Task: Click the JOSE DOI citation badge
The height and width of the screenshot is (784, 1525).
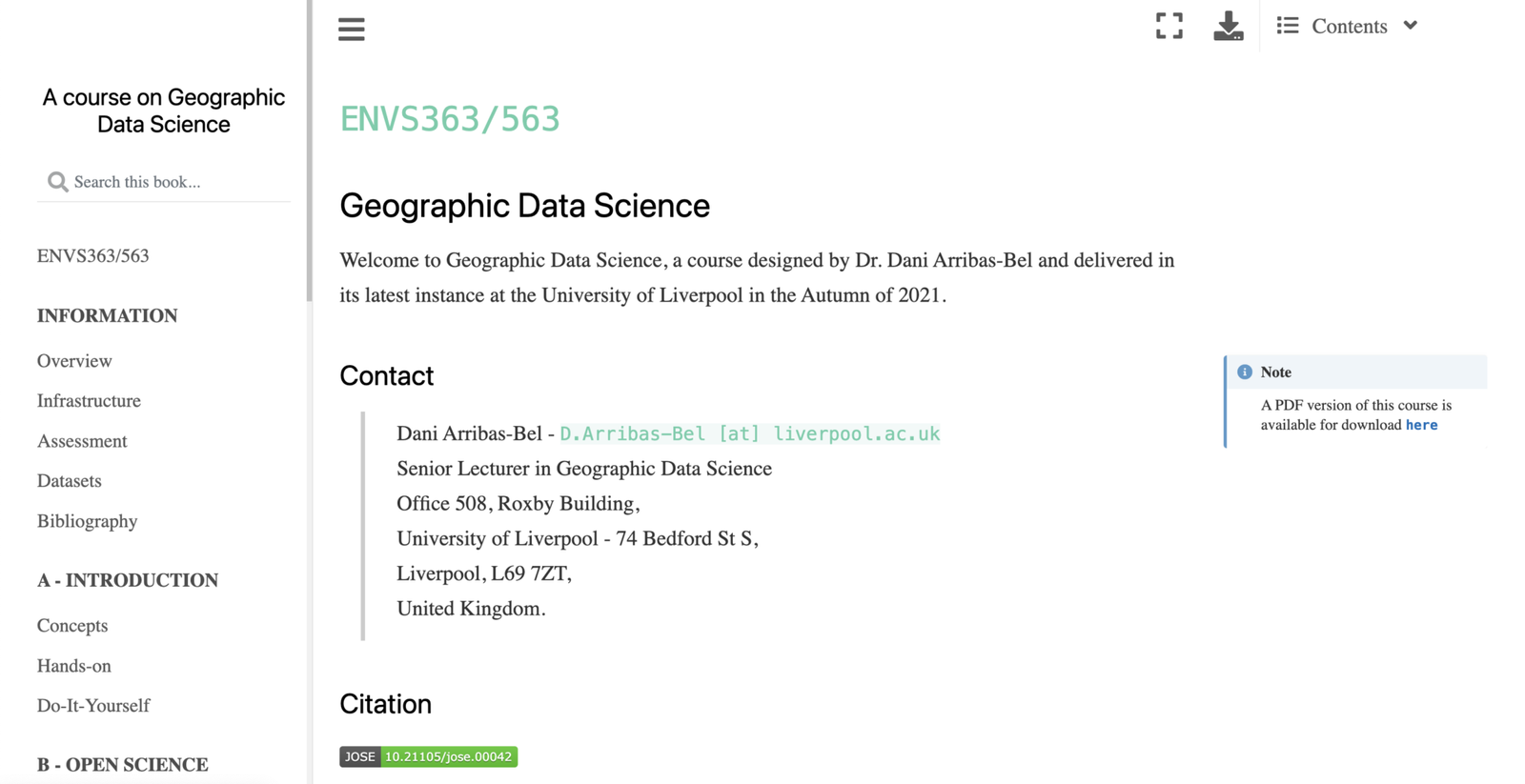Action: pyautogui.click(x=428, y=756)
